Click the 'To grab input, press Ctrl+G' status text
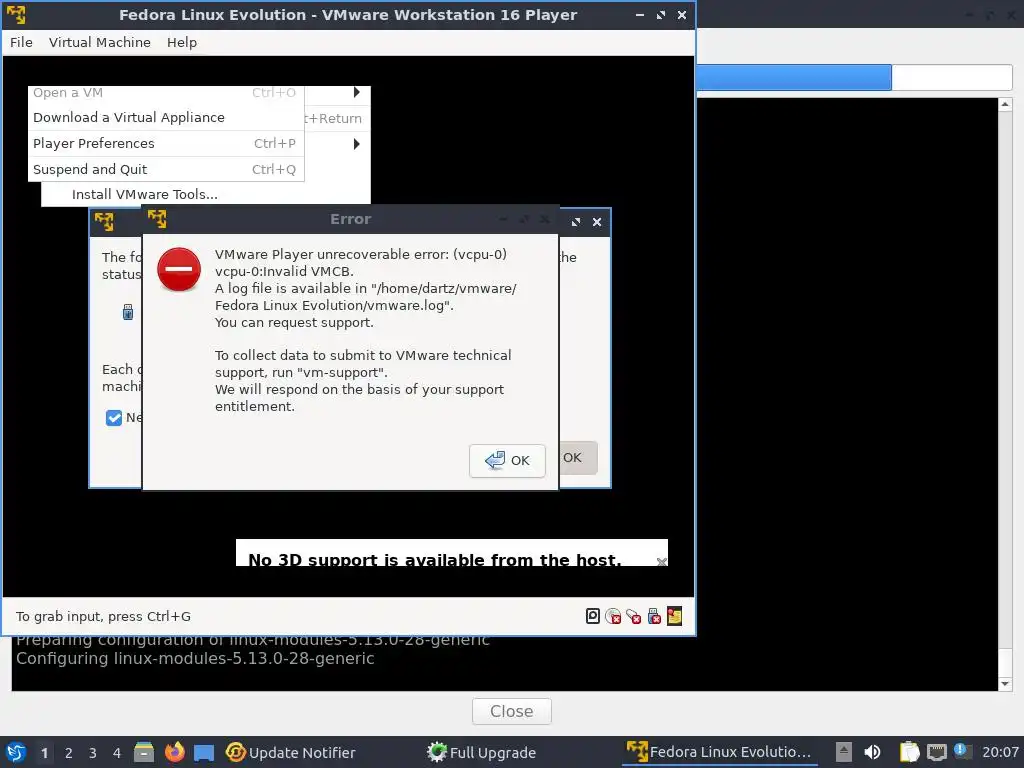This screenshot has width=1024, height=768. pyautogui.click(x=103, y=616)
